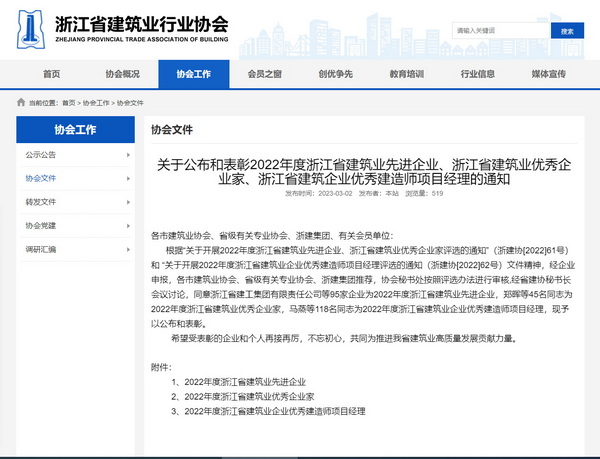The height and width of the screenshot is (459, 600).
Task: Open the 首页 navigation tab
Action: pyautogui.click(x=51, y=74)
